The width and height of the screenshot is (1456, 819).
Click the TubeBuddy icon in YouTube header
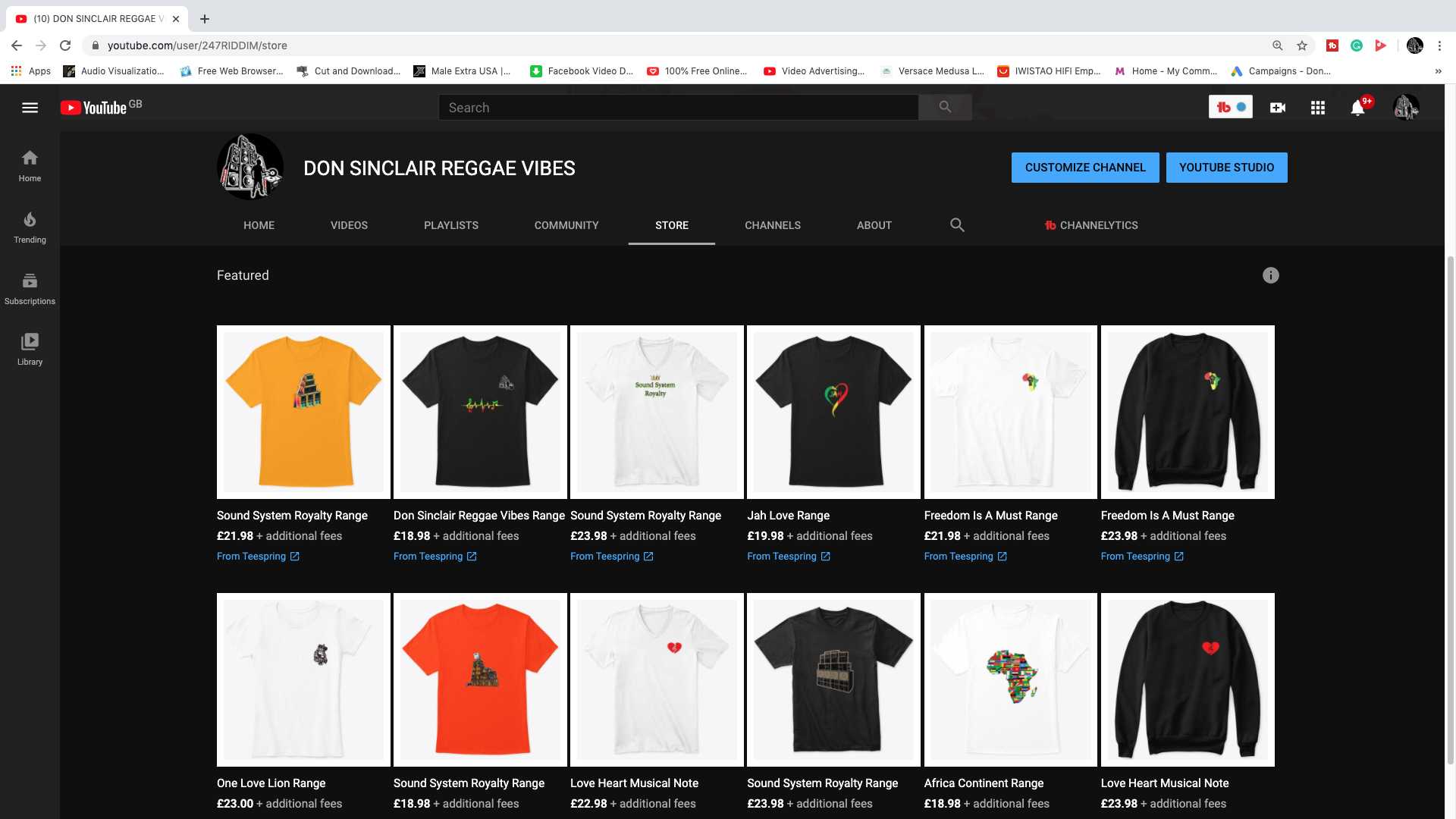[x=1230, y=107]
